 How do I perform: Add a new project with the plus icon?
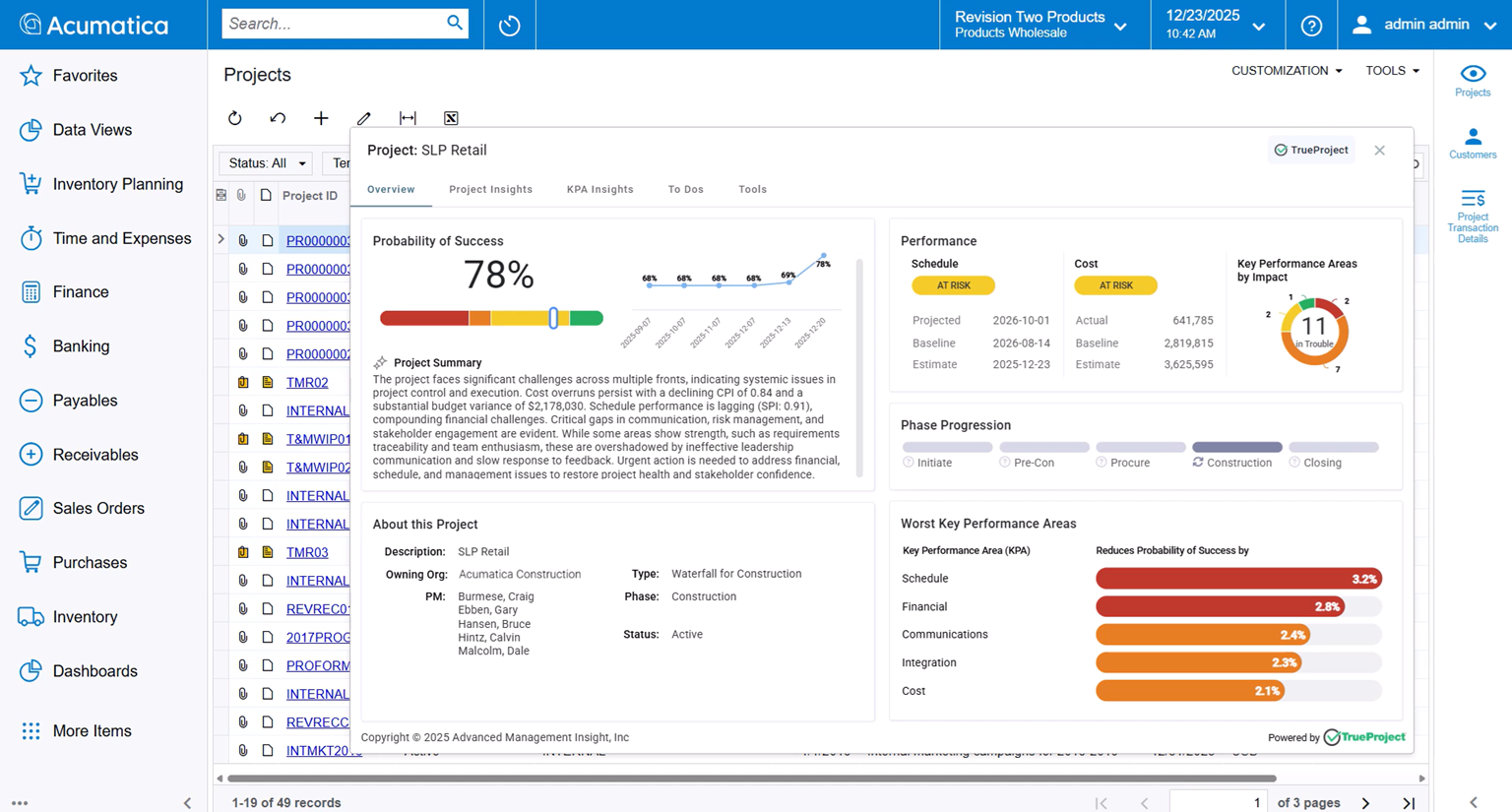[x=321, y=118]
